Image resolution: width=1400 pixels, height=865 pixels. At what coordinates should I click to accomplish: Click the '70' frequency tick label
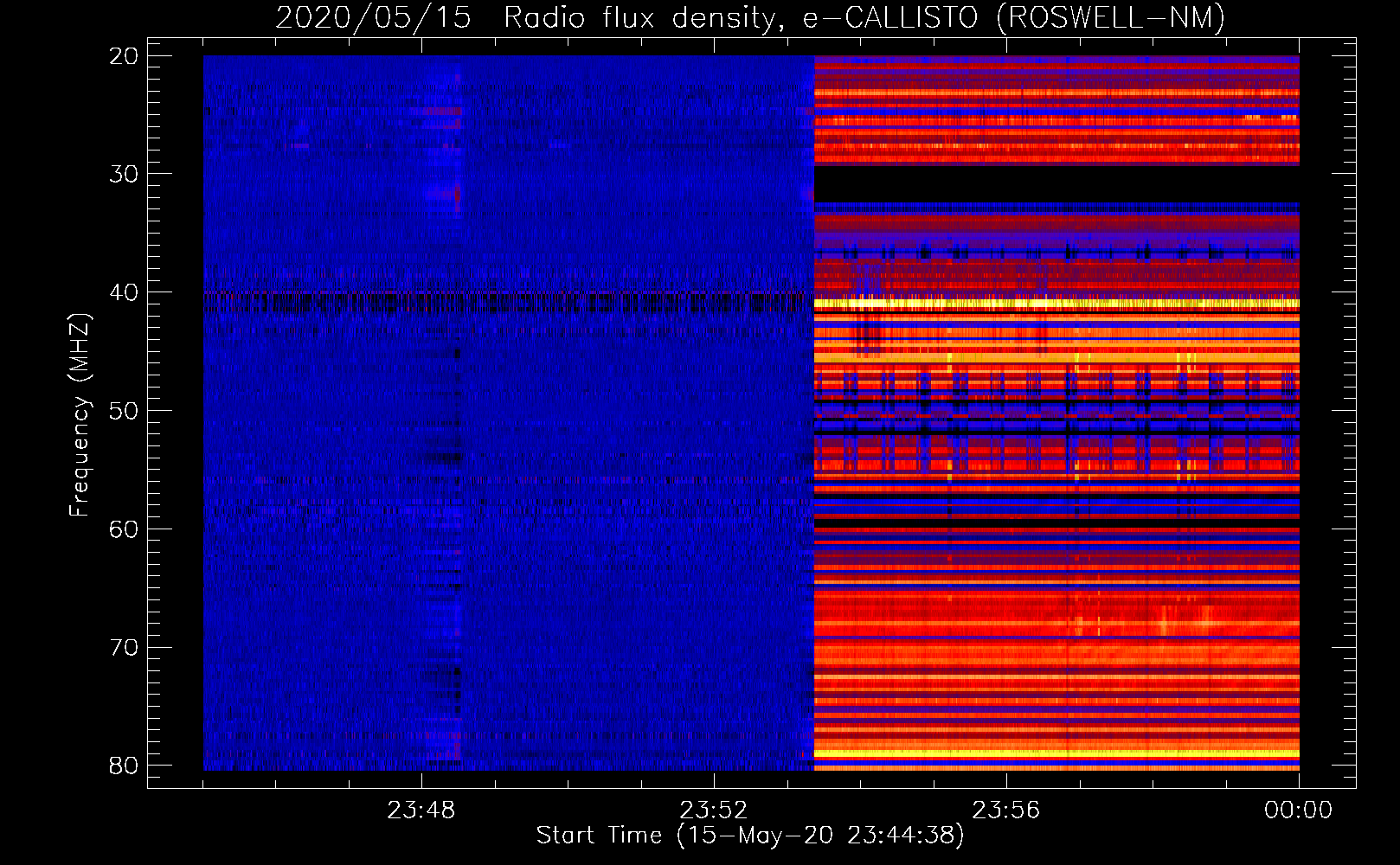point(124,647)
